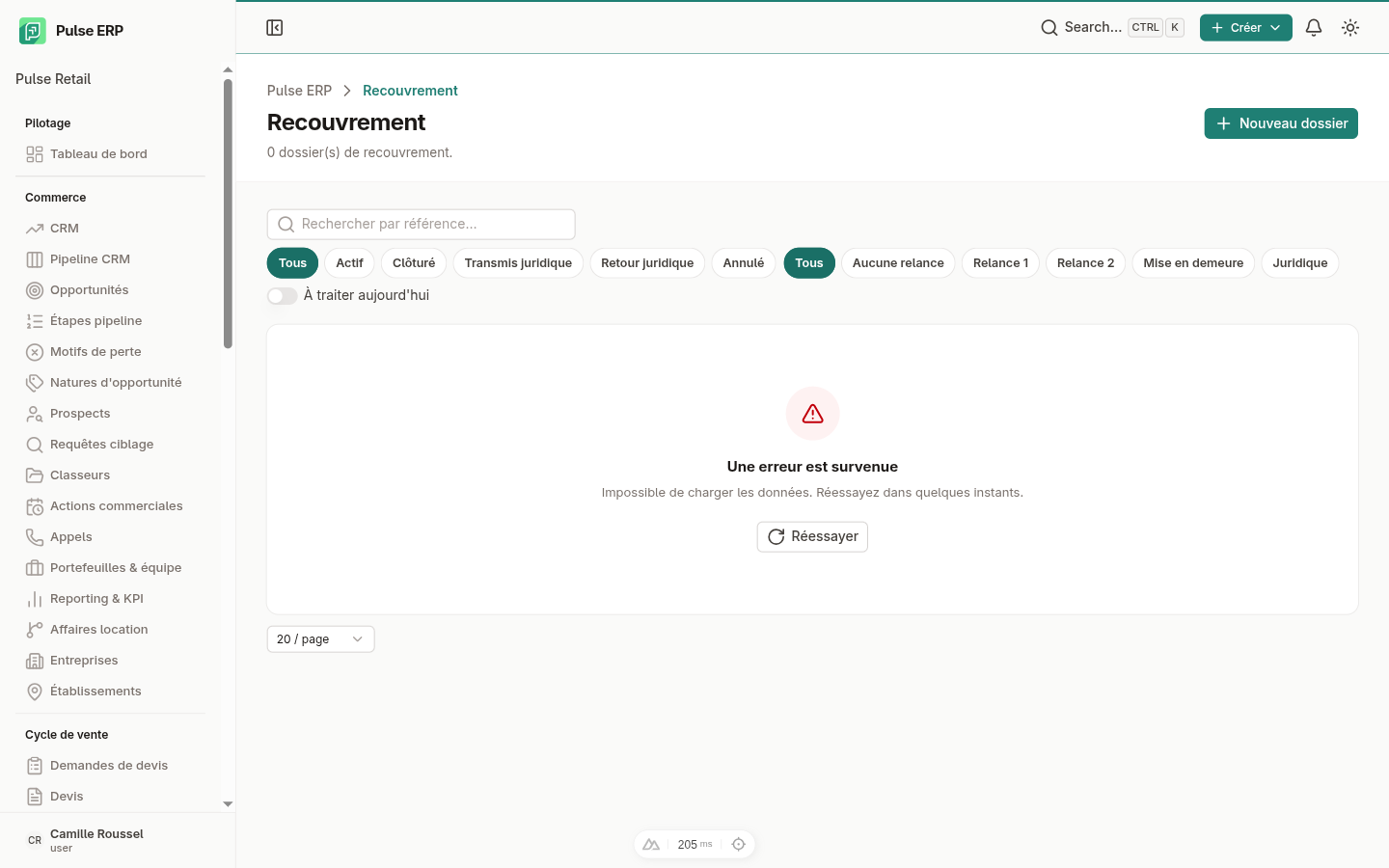Open Reporting & KPI in sidebar
This screenshot has height=868, width=1389.
111,599
